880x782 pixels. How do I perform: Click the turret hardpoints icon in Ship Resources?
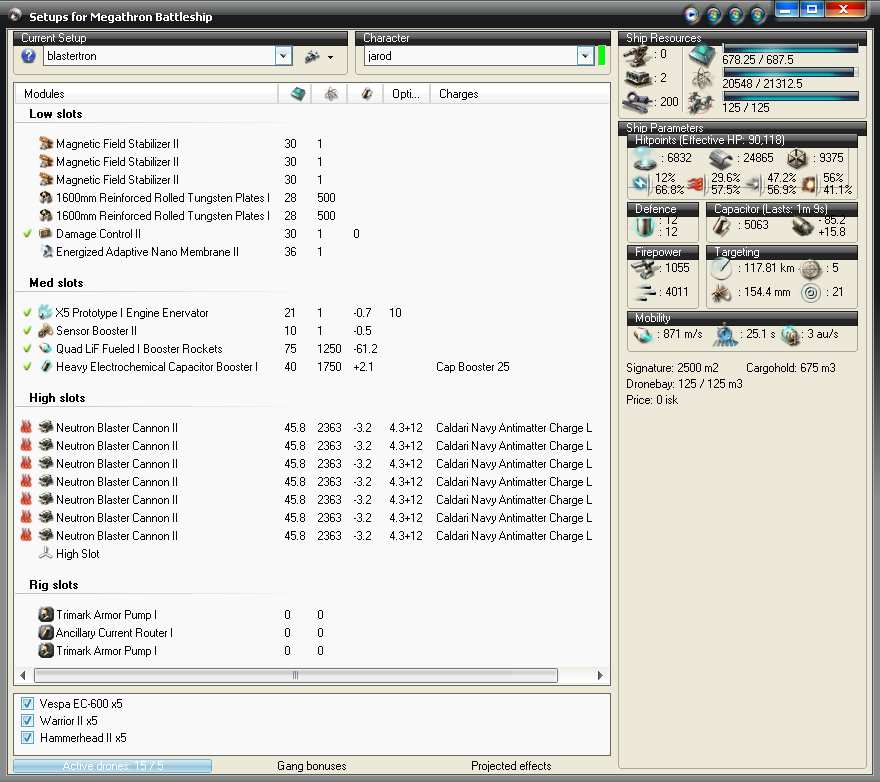(636, 56)
